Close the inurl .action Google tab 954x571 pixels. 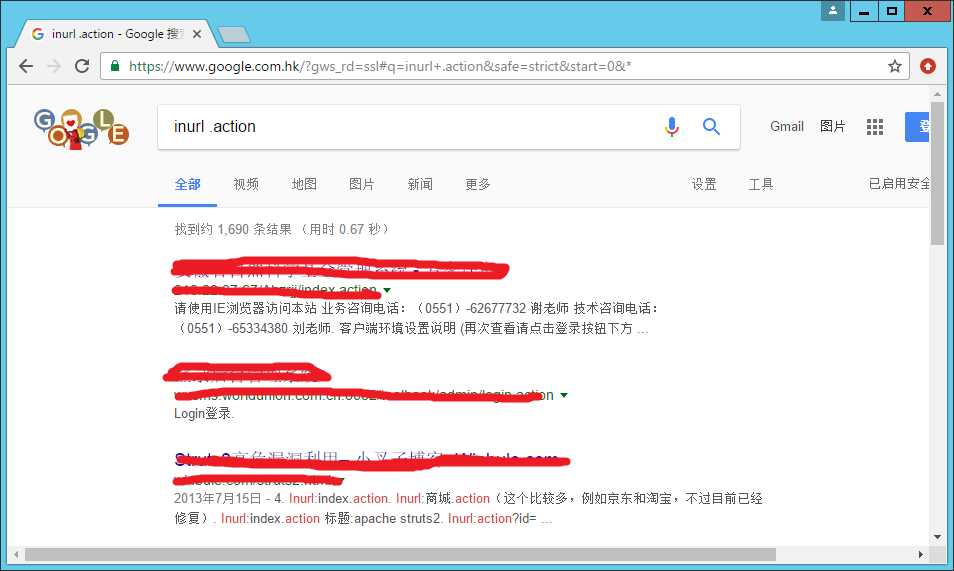[197, 34]
